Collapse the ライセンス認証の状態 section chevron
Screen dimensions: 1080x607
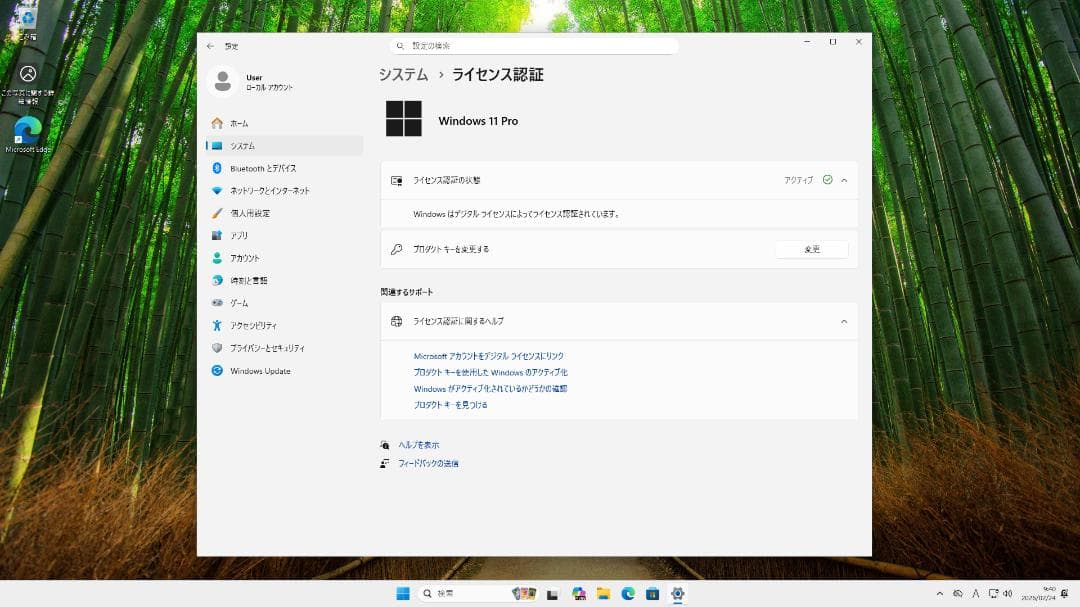[x=844, y=181]
